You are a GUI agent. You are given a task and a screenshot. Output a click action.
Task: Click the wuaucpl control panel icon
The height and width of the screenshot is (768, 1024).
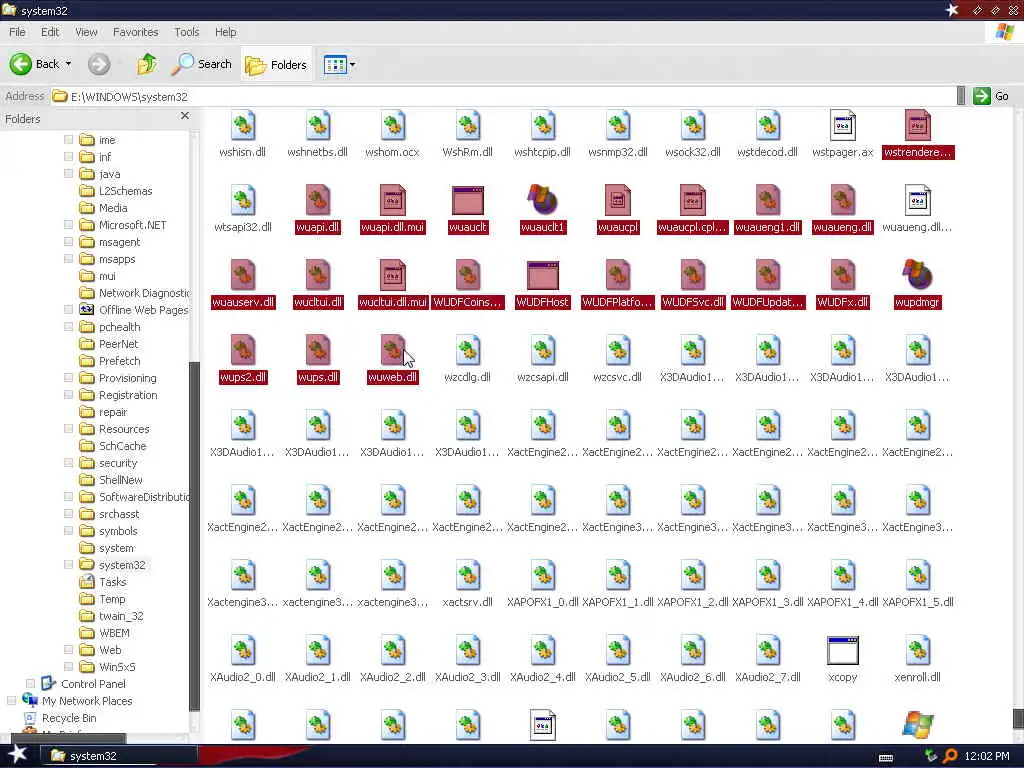(618, 200)
